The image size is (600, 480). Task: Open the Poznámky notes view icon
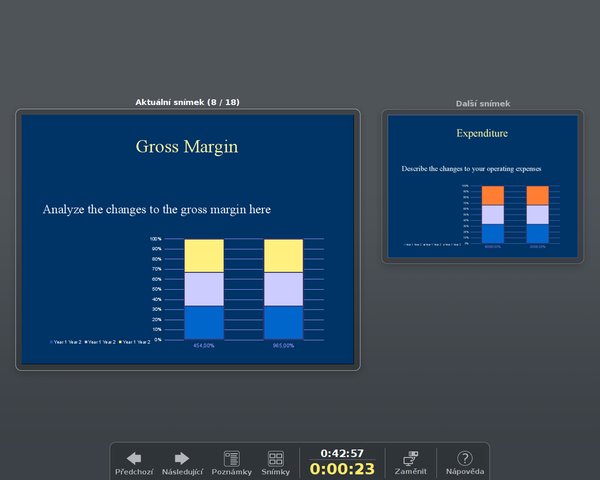232,458
